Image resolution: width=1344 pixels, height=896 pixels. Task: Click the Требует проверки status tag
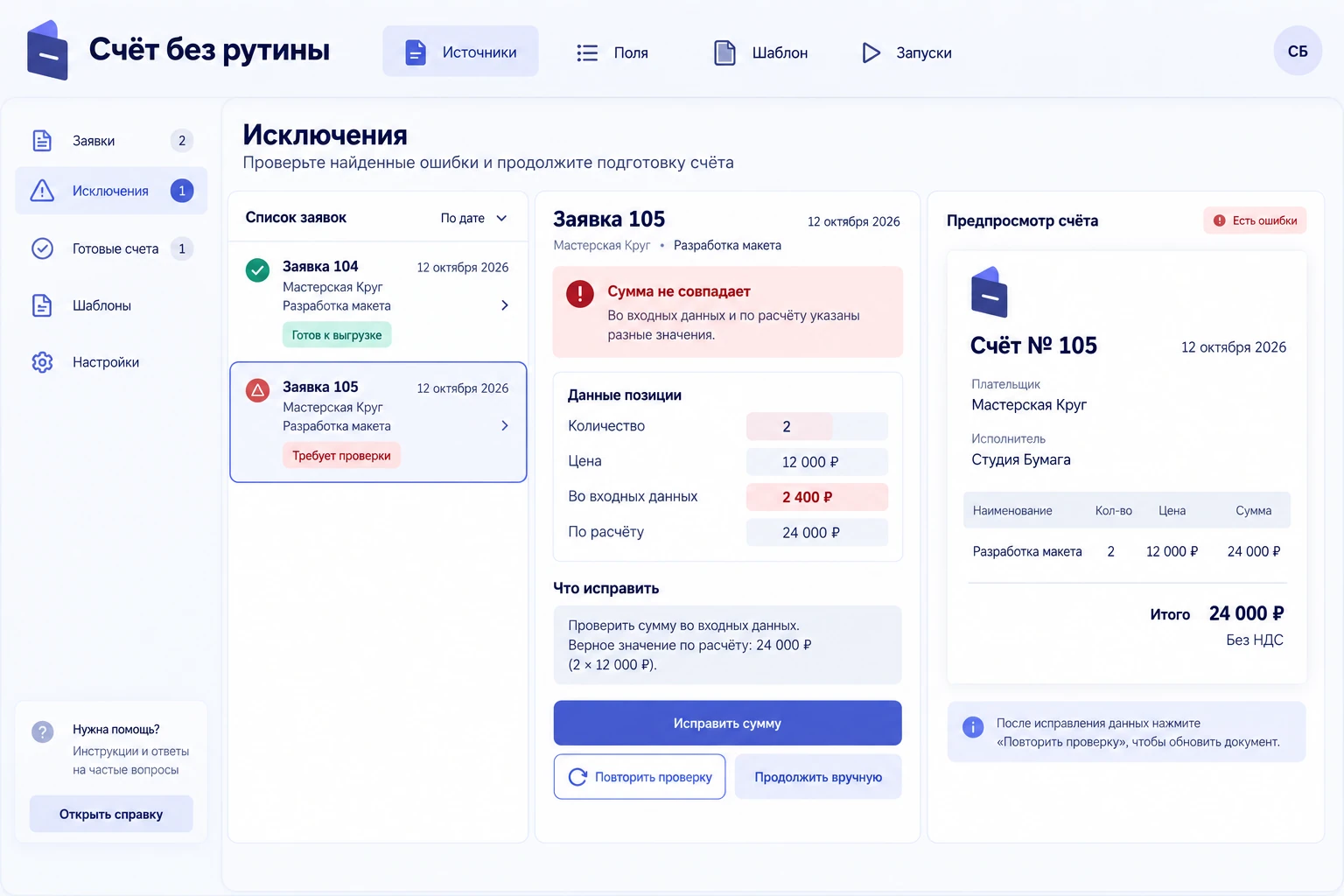pyautogui.click(x=341, y=456)
